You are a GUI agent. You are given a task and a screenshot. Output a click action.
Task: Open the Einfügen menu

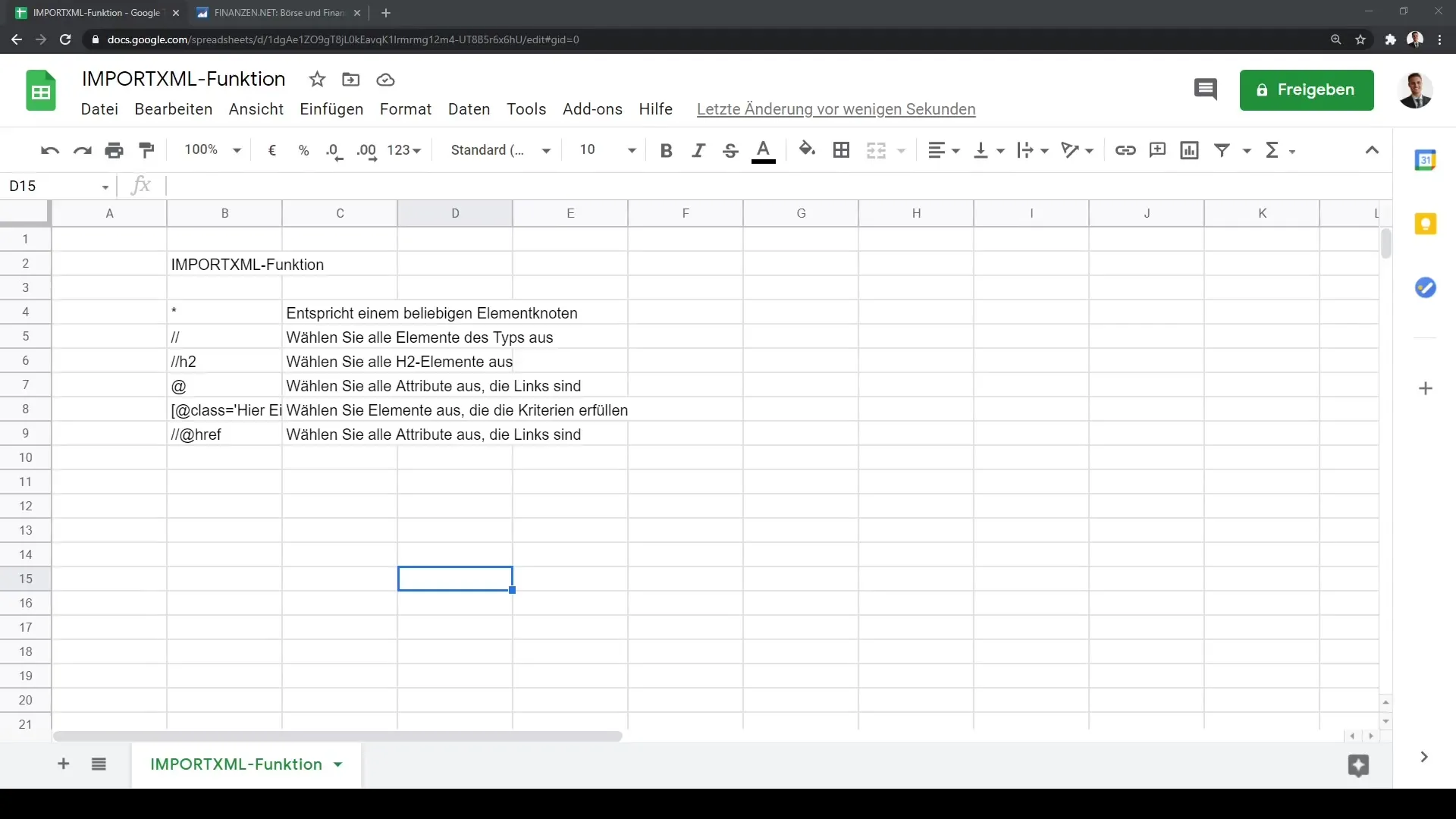331,109
